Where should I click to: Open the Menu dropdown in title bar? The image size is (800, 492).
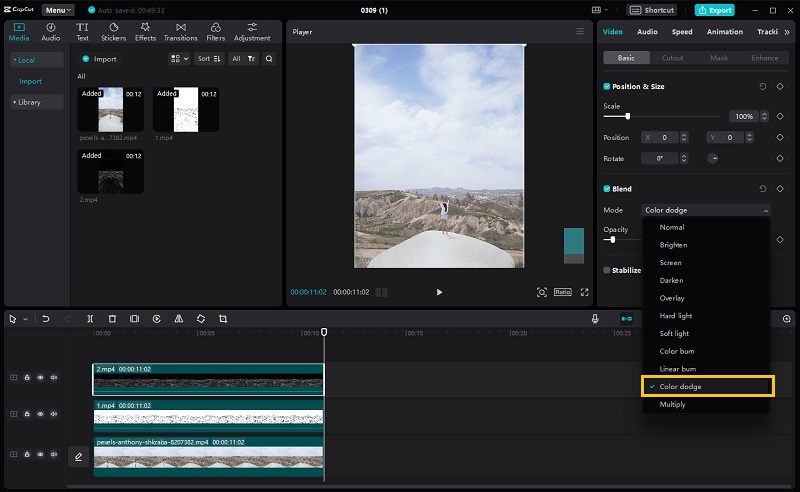click(57, 10)
